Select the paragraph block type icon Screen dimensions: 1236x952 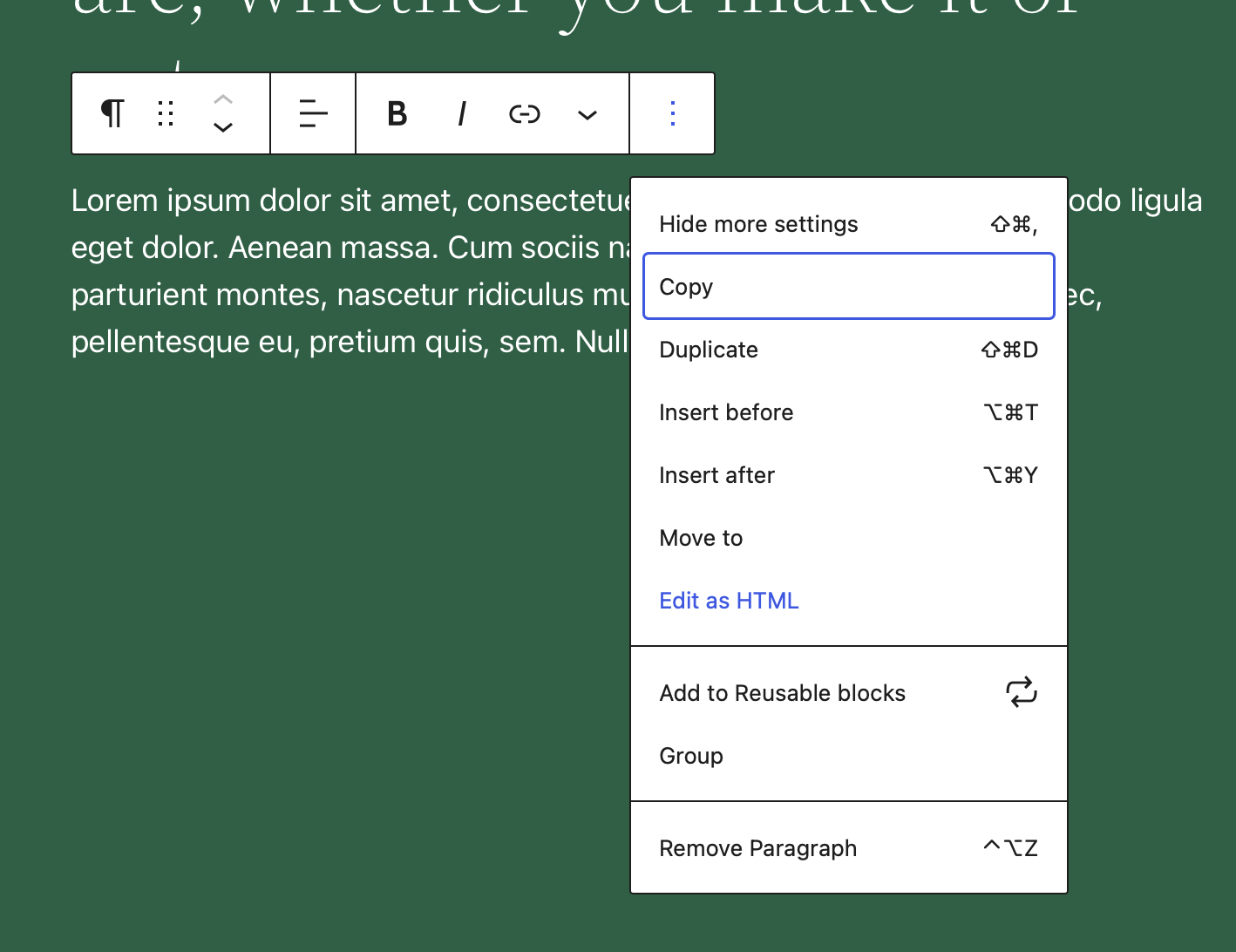112,113
